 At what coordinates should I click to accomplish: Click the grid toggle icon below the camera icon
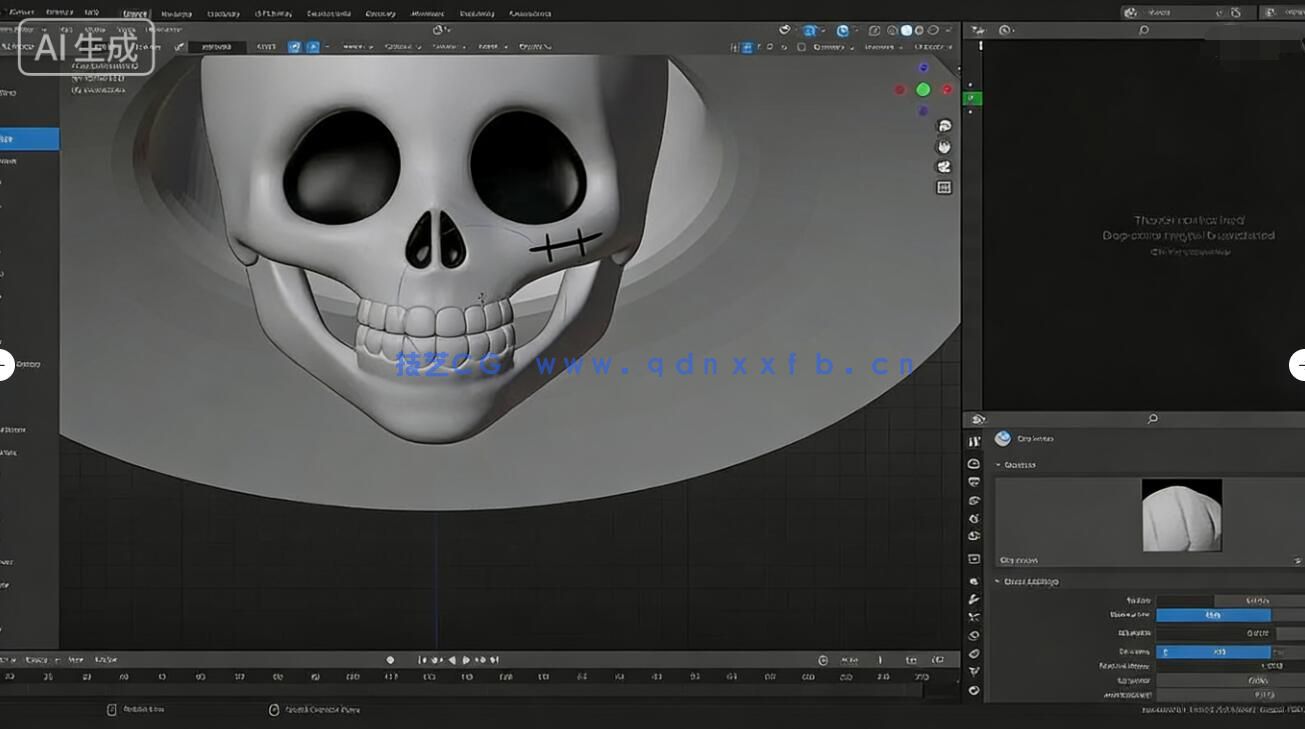click(x=944, y=187)
